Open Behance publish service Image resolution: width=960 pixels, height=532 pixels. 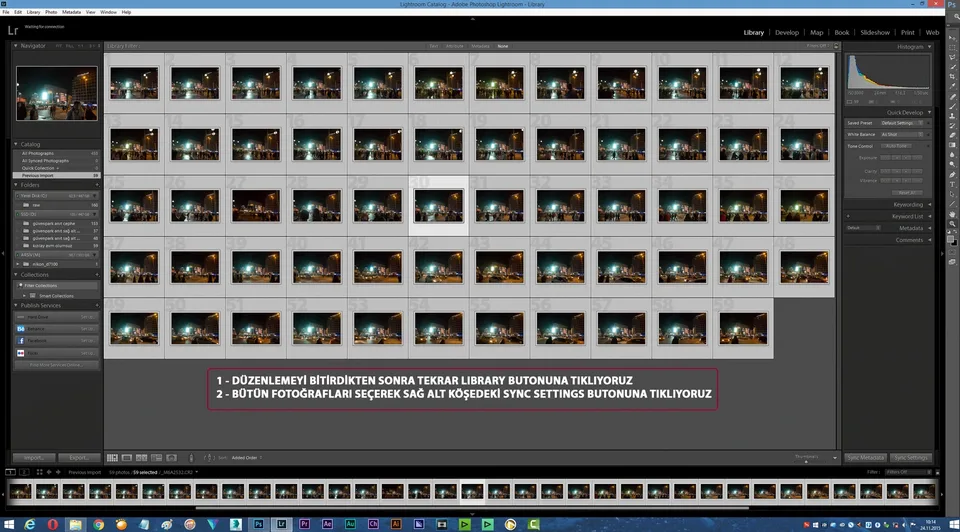tap(56, 329)
